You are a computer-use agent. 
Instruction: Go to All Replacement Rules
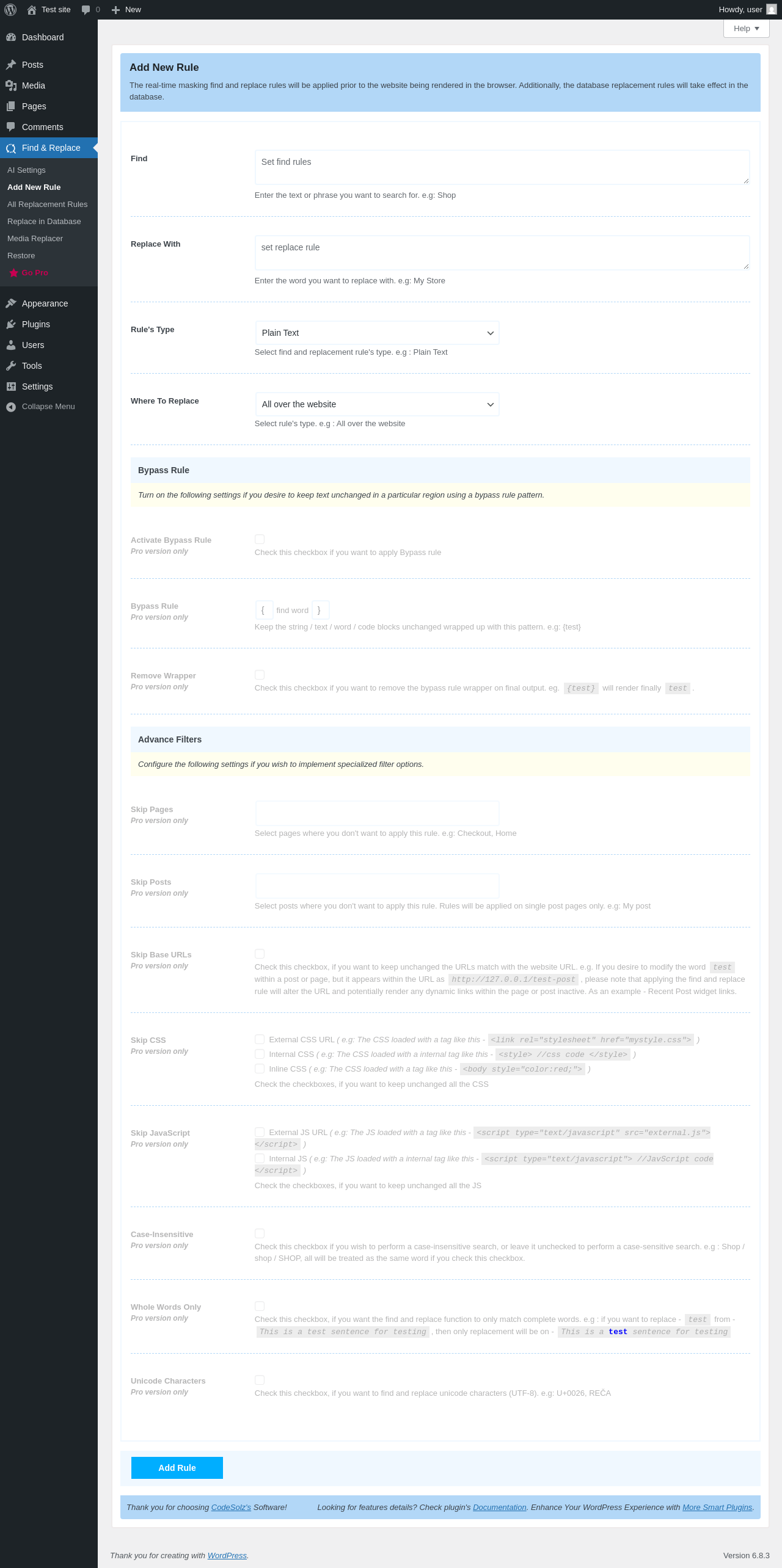click(48, 205)
